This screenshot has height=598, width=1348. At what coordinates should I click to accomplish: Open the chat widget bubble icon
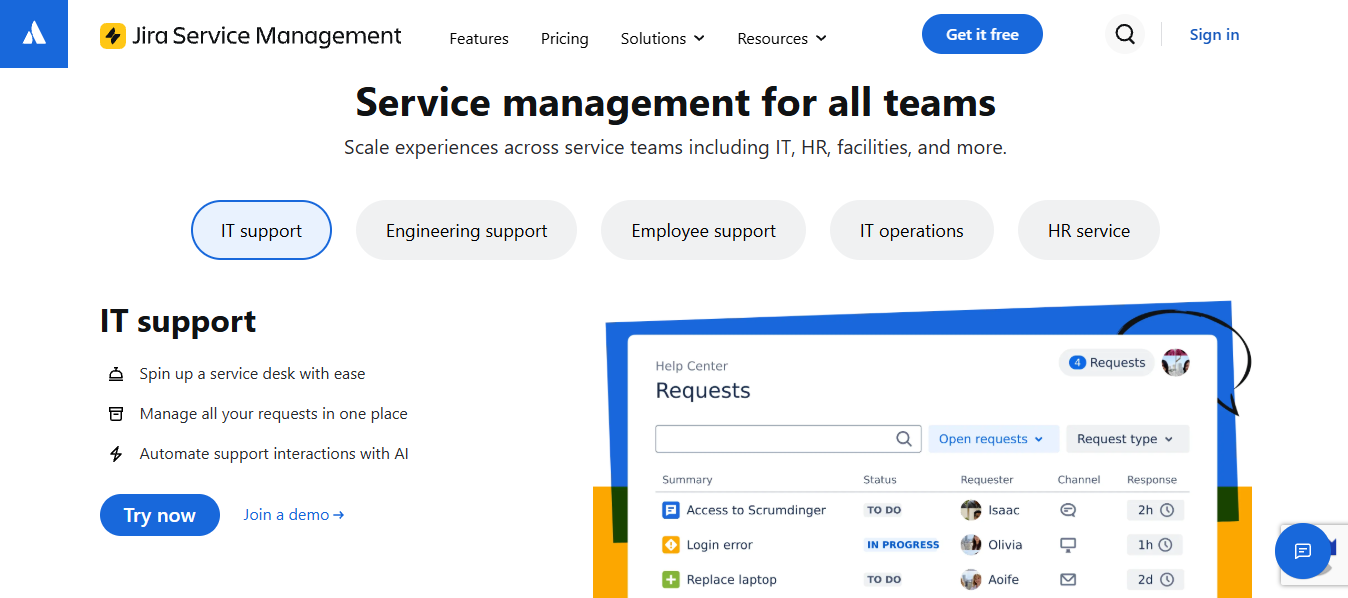pyautogui.click(x=1303, y=551)
